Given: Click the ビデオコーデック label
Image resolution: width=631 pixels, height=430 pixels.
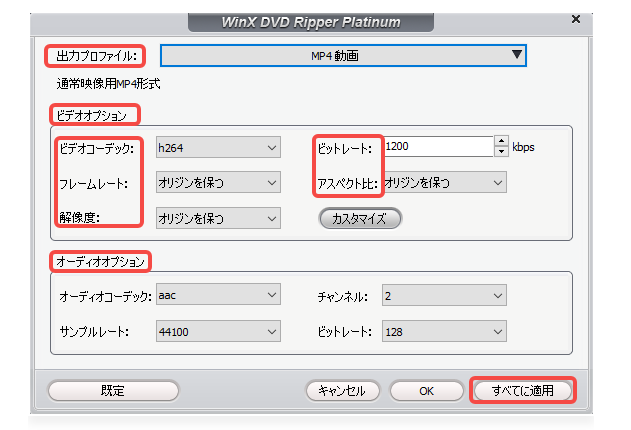Looking at the screenshot, I should click(x=97, y=148).
